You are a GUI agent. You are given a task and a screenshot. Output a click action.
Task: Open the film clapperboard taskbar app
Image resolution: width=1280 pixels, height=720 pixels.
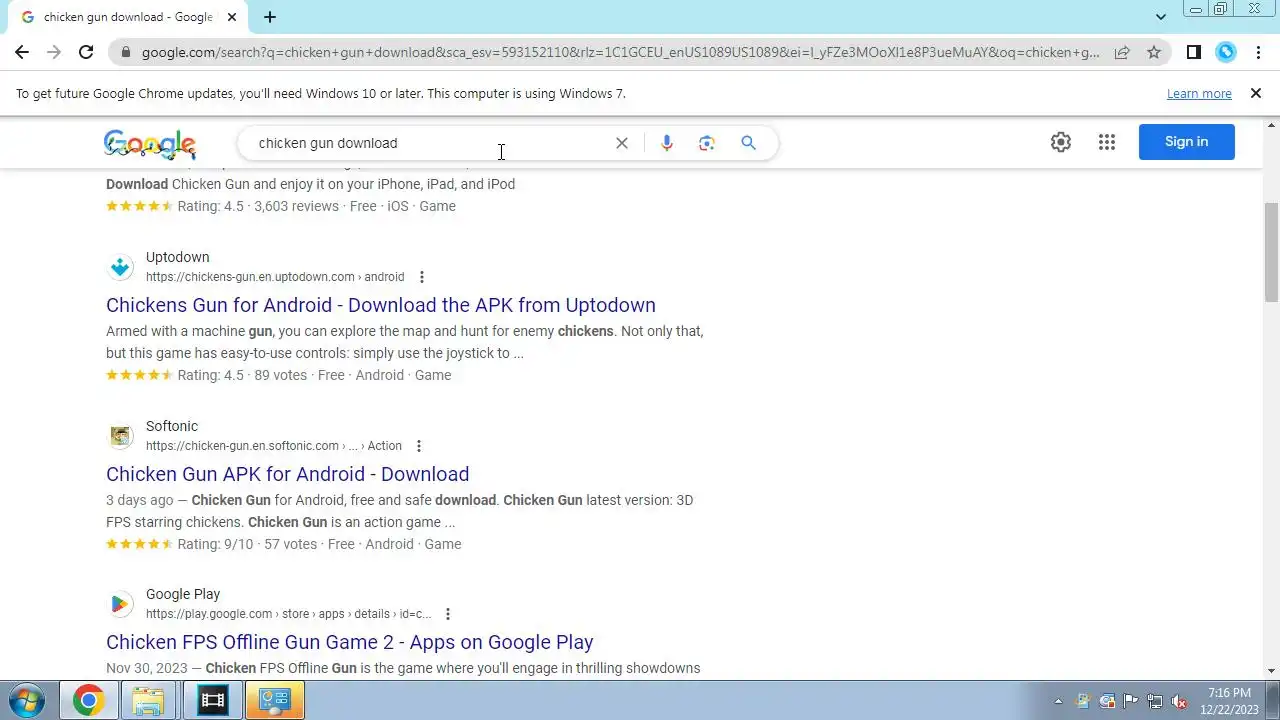(212, 701)
